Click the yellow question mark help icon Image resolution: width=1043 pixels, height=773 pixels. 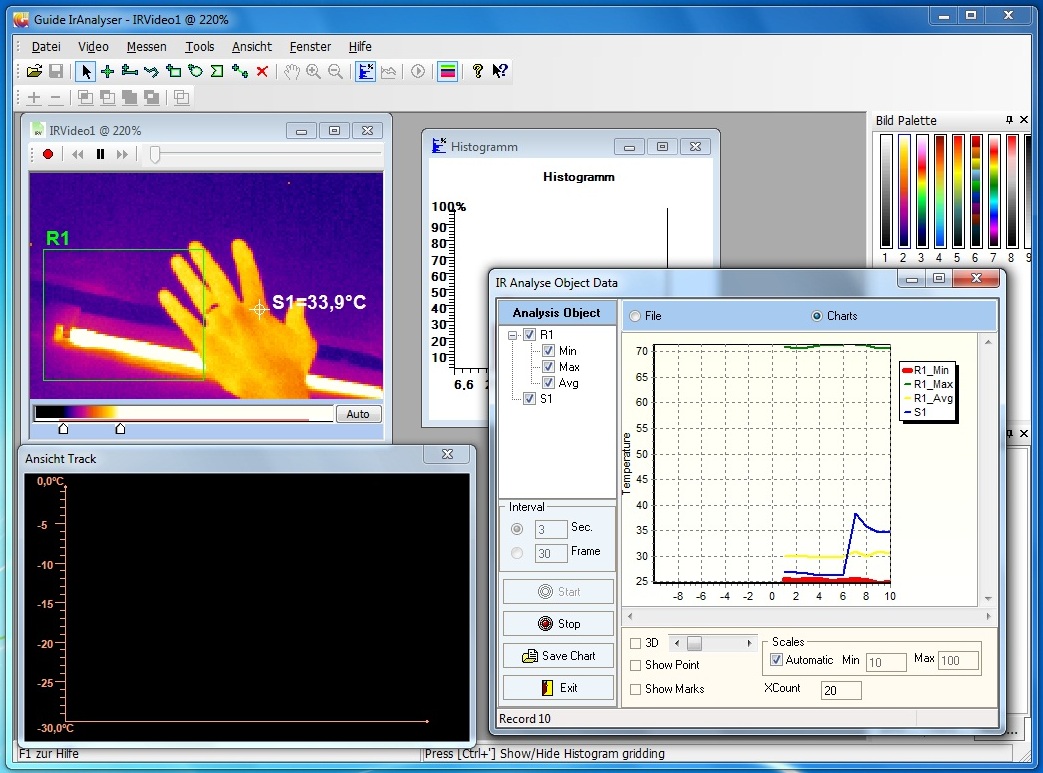[x=478, y=71]
